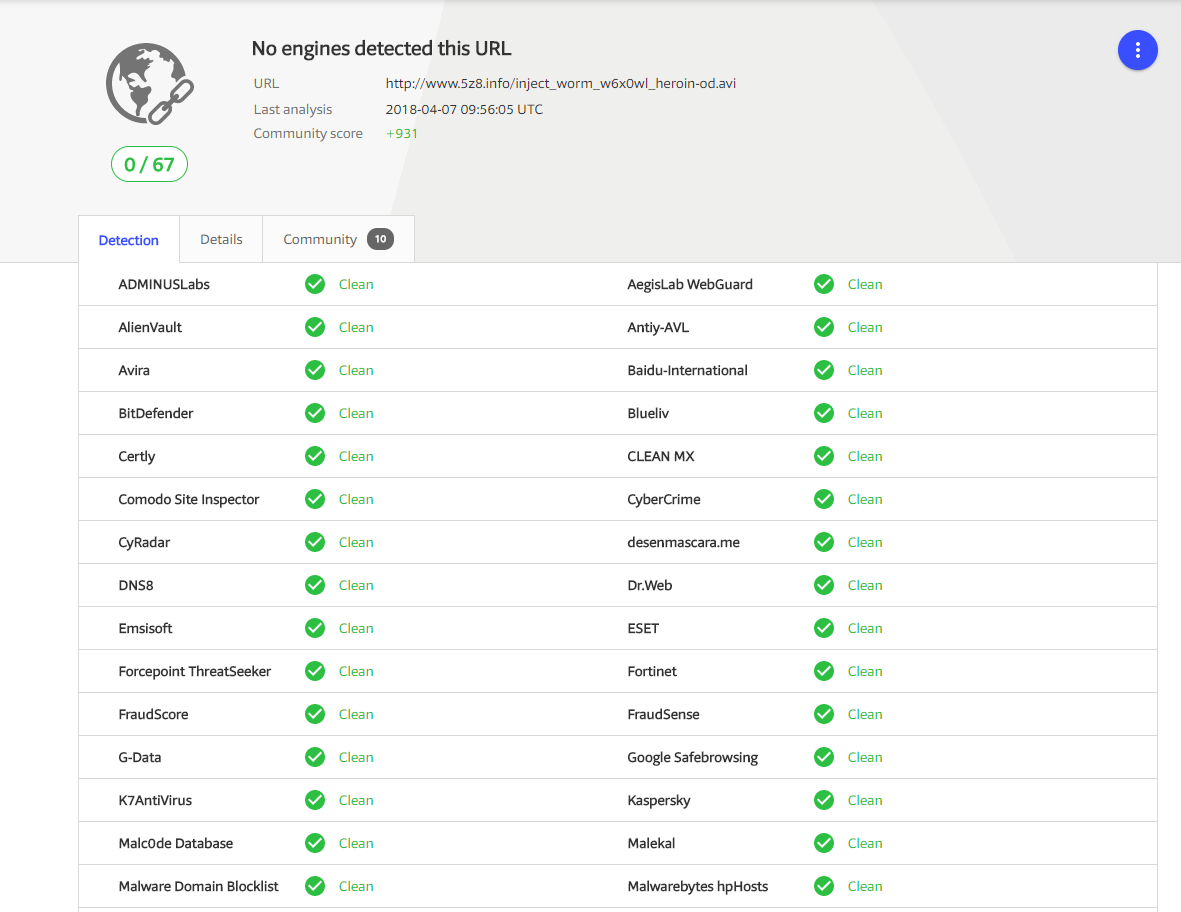This screenshot has width=1181, height=912.
Task: Click the Clean result for CyberCrime
Action: tap(865, 499)
